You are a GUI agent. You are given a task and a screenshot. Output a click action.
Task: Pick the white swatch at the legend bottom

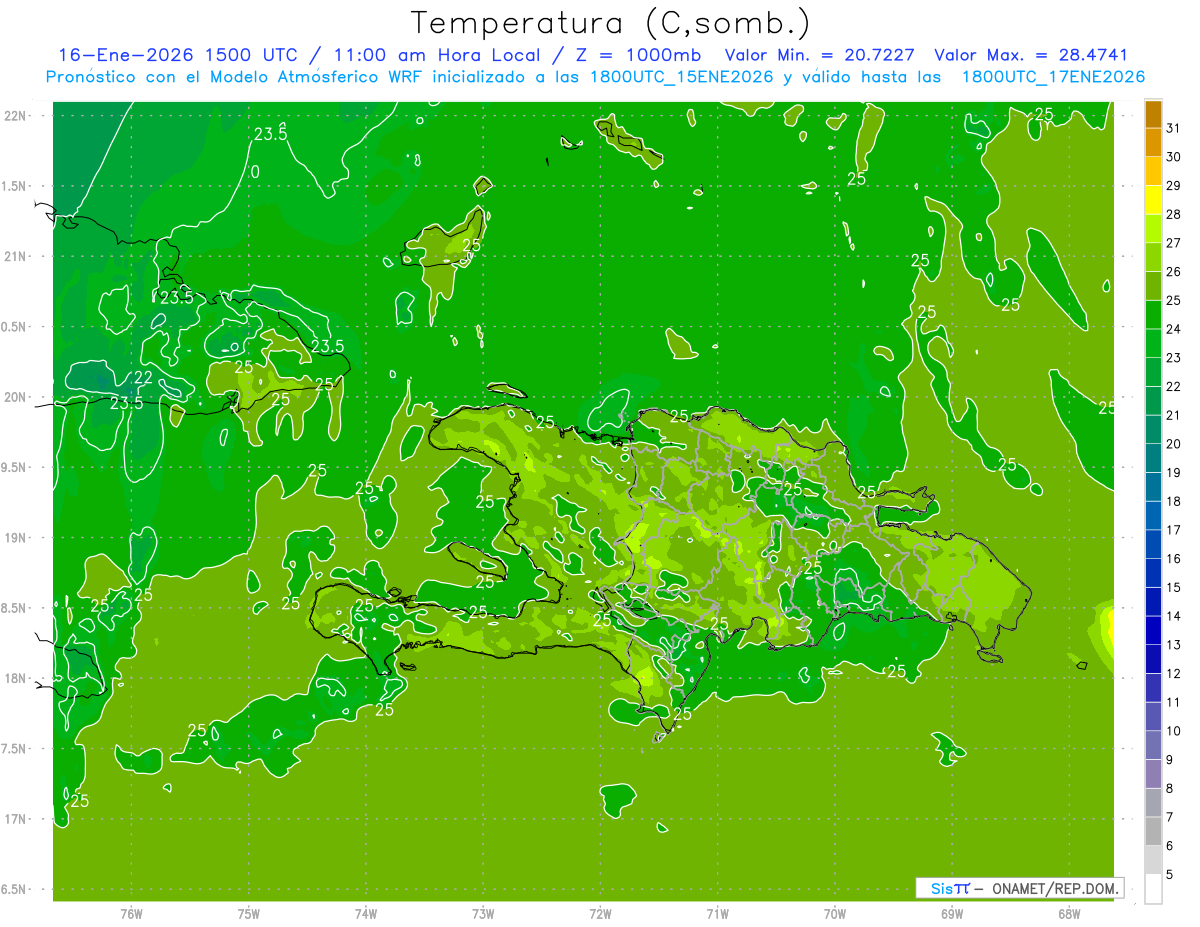pyautogui.click(x=1153, y=888)
